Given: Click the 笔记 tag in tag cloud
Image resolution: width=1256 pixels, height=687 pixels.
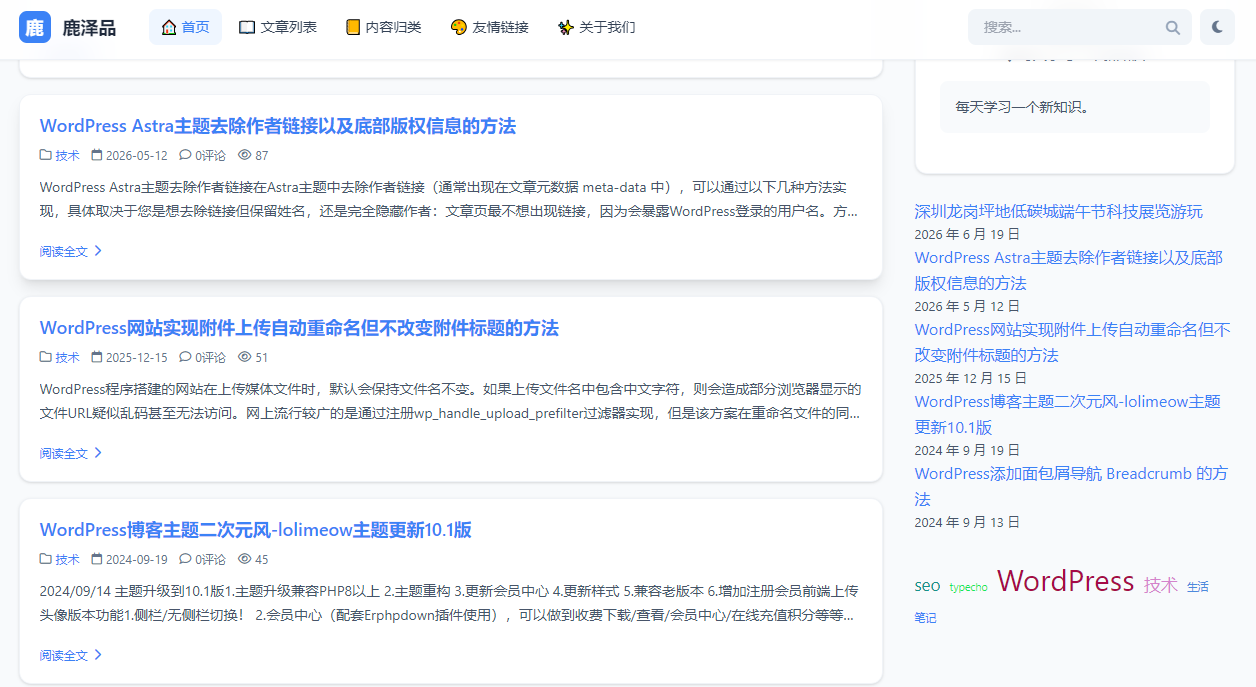Looking at the screenshot, I should tap(926, 618).
